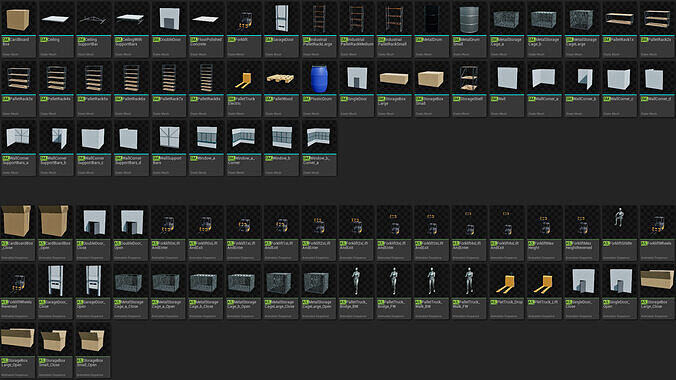This screenshot has height=380, width=676.
Task: Select the AS_StorageBoxLarge_Open animation
Action: point(18,350)
